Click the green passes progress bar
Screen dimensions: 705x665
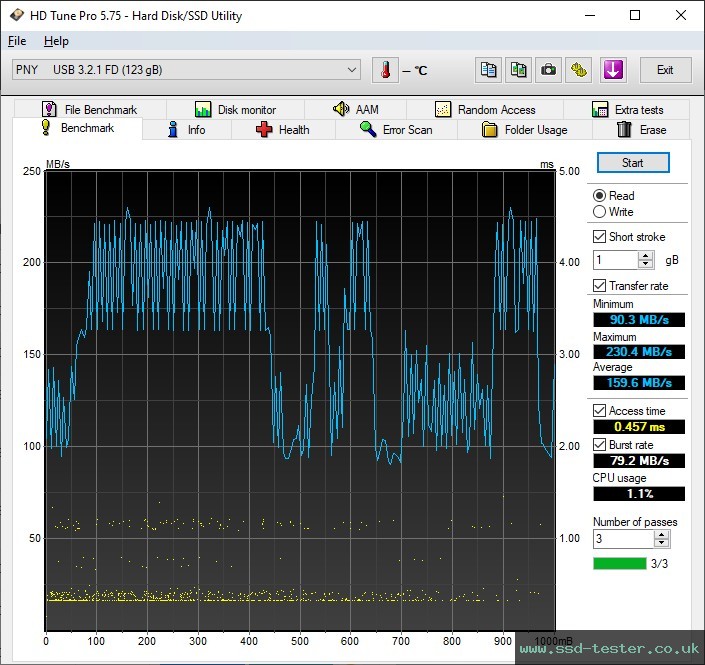click(x=620, y=563)
